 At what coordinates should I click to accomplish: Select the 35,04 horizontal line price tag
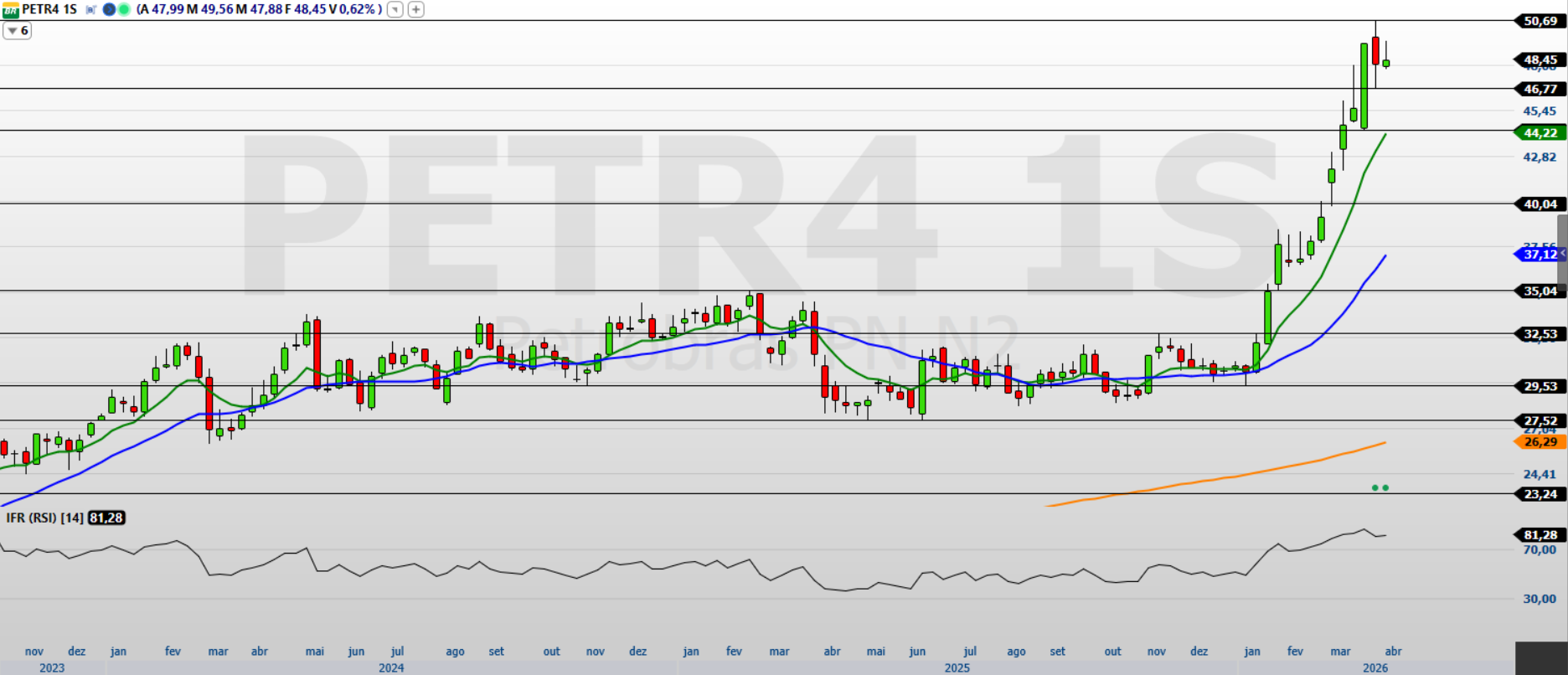1540,291
